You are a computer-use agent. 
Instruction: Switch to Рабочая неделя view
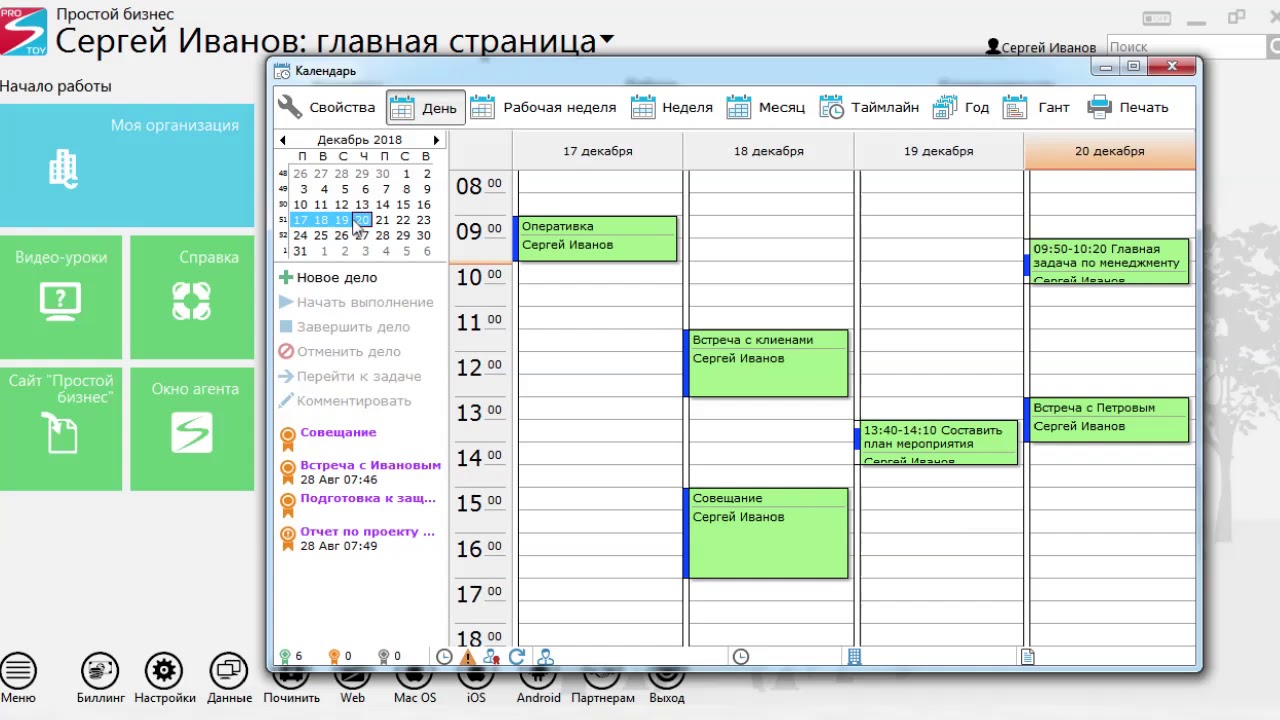(543, 107)
